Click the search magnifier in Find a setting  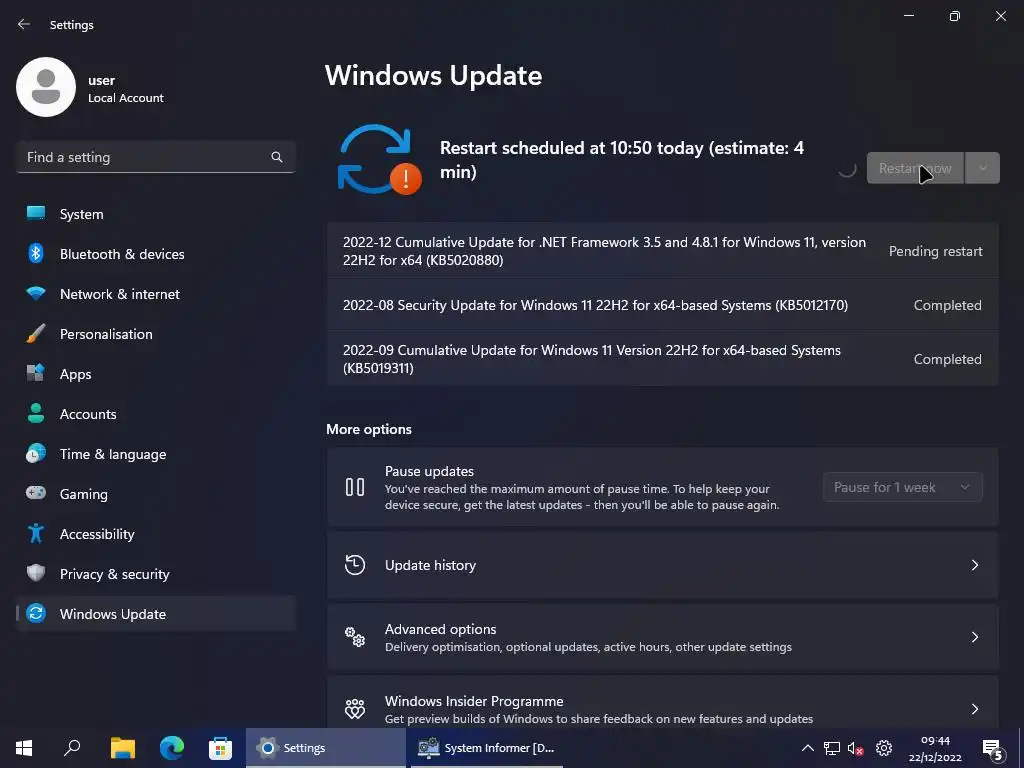tap(277, 157)
